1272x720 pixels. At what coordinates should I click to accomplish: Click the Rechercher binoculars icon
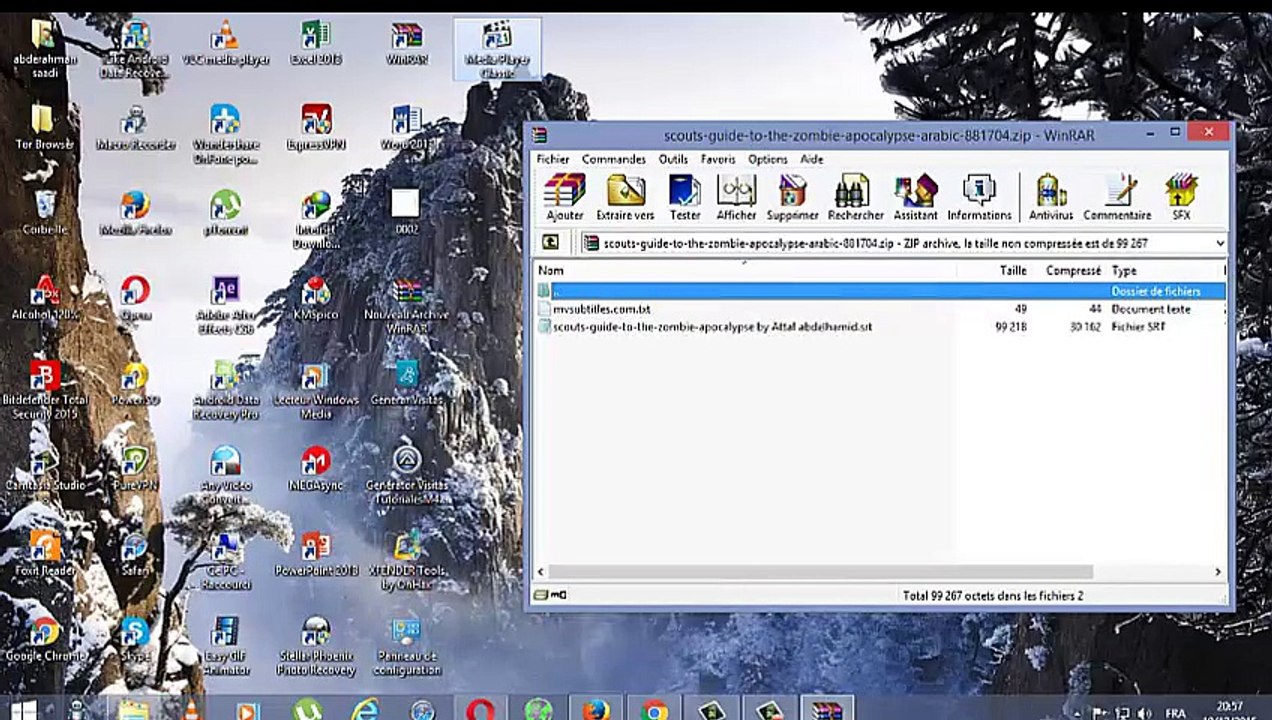coord(856,197)
